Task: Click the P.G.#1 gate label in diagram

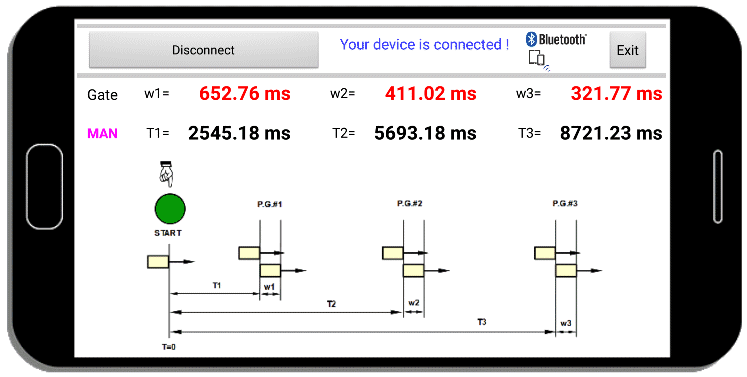Action: (x=270, y=204)
